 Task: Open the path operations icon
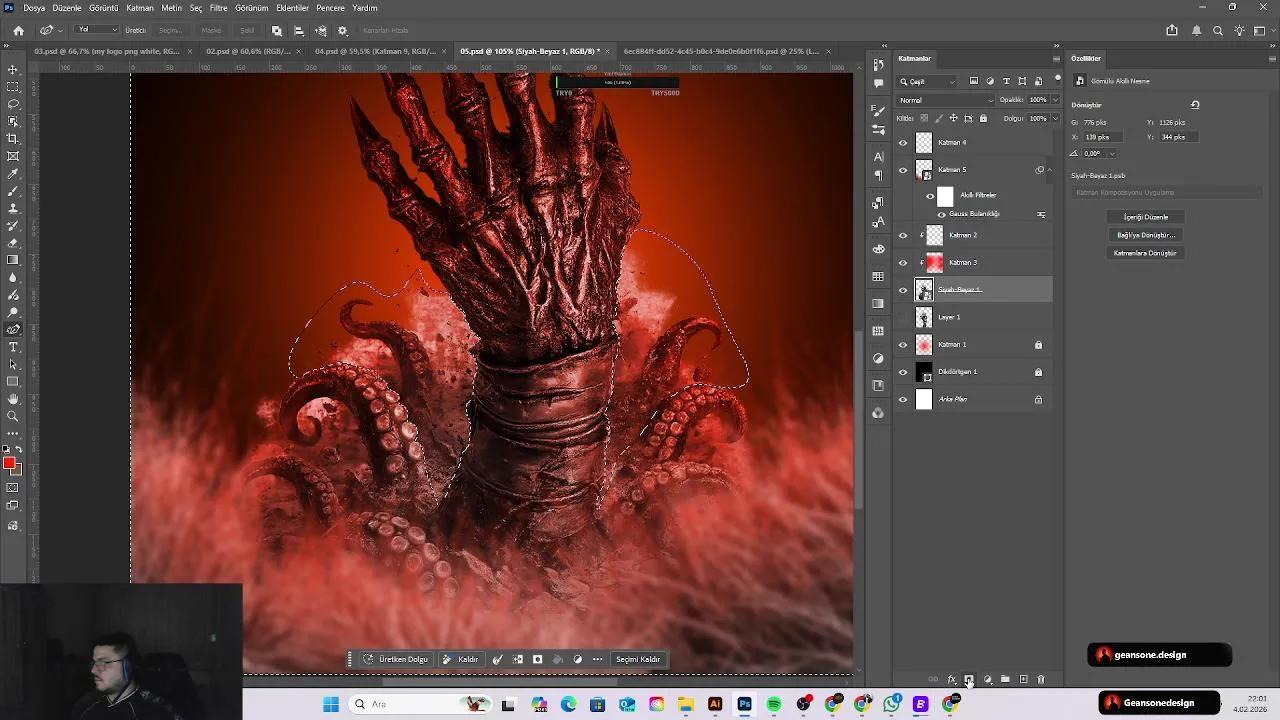[277, 30]
